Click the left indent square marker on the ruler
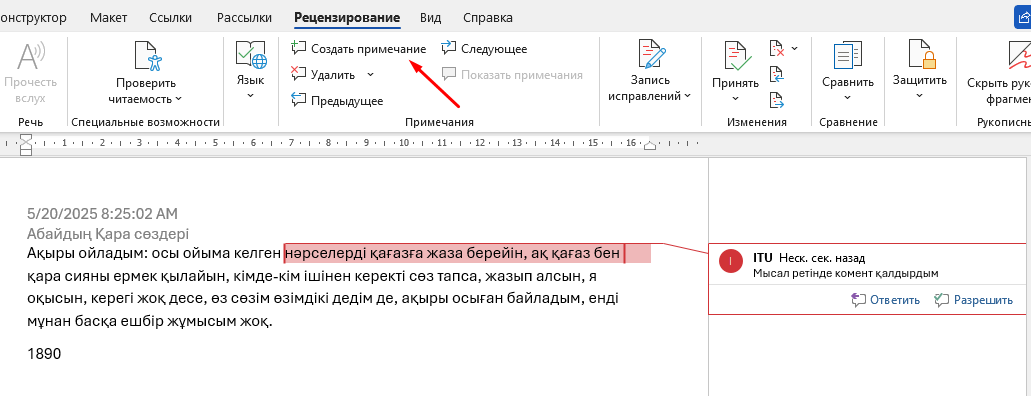 tap(26, 153)
